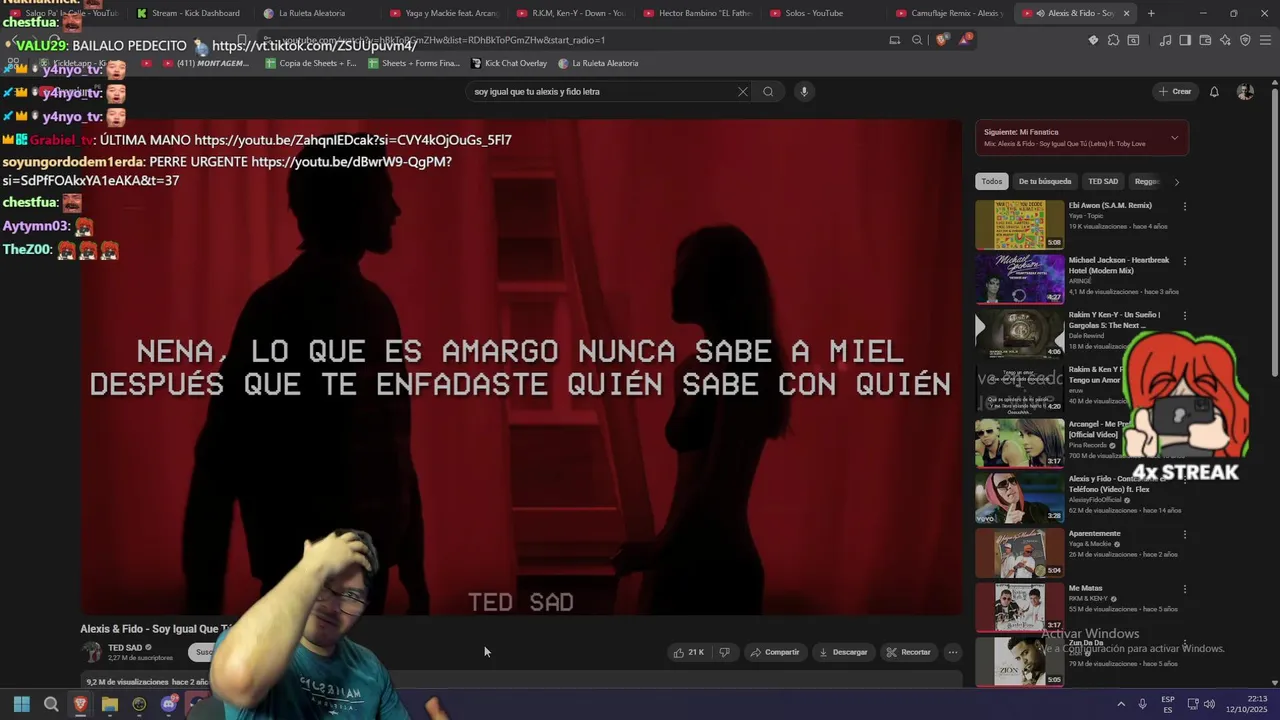
Task: Click the zoom magnifier in address bar
Action: [917, 40]
